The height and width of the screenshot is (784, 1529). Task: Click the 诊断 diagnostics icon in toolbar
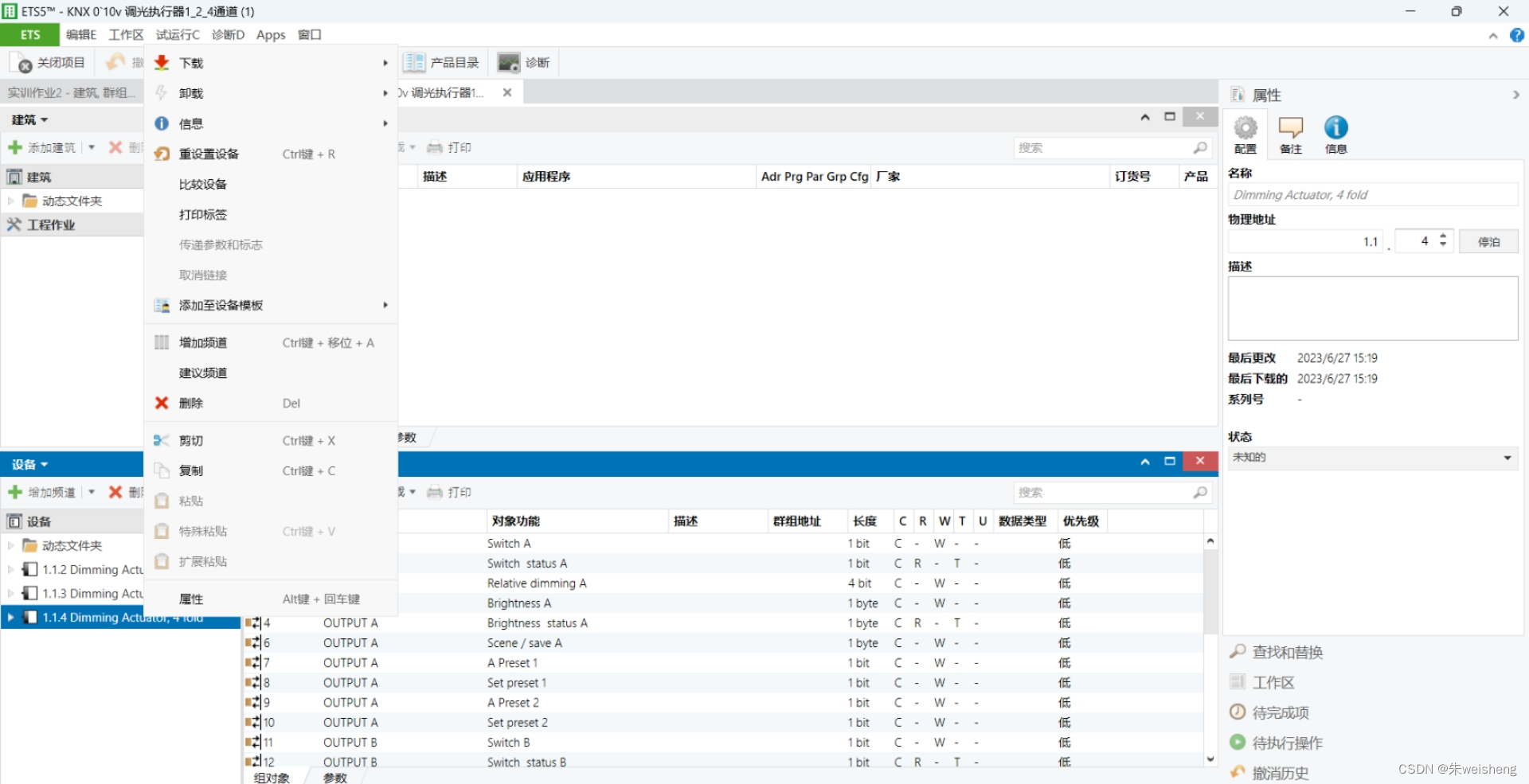click(x=509, y=62)
